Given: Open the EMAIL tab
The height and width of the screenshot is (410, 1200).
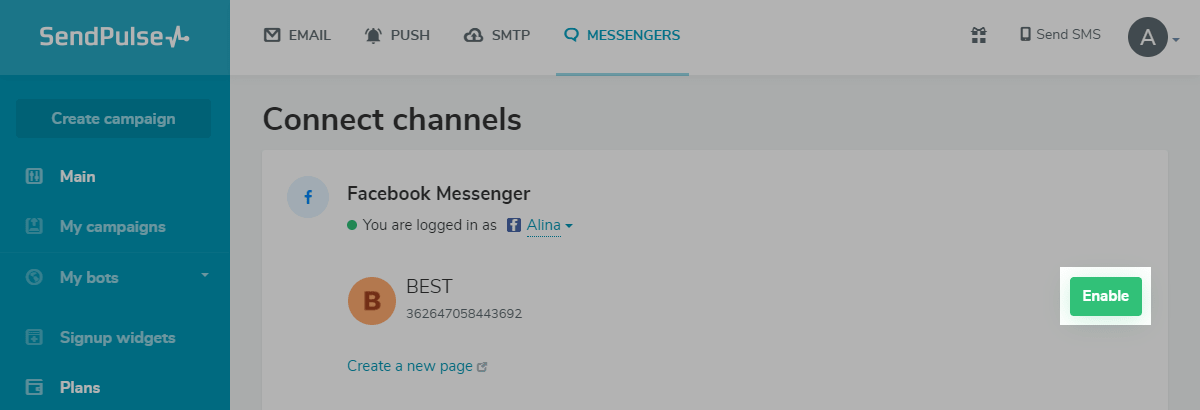Looking at the screenshot, I should 297,36.
